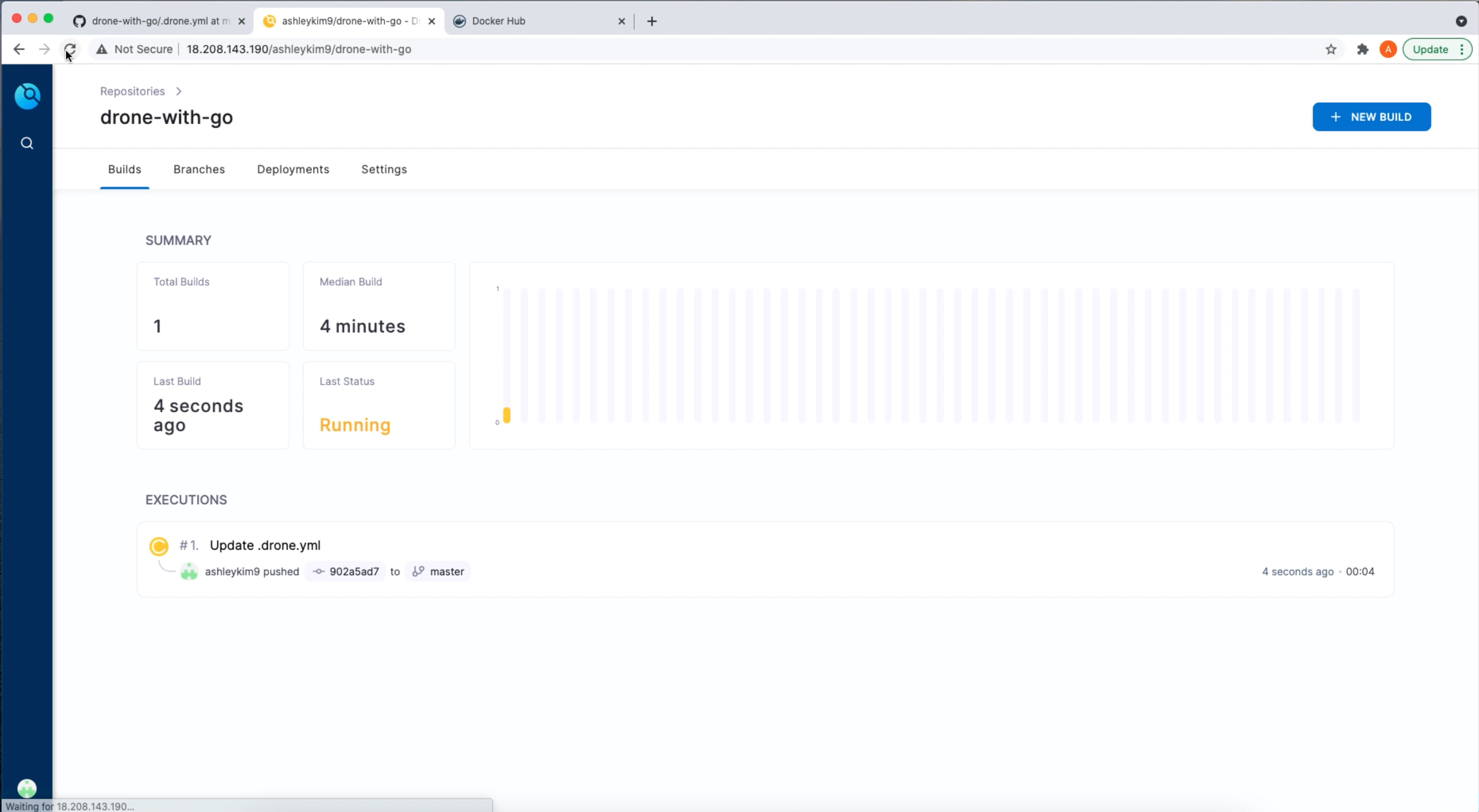Image resolution: width=1479 pixels, height=812 pixels.
Task: Open the Chrome profile avatar 'A'
Action: pos(1388,49)
